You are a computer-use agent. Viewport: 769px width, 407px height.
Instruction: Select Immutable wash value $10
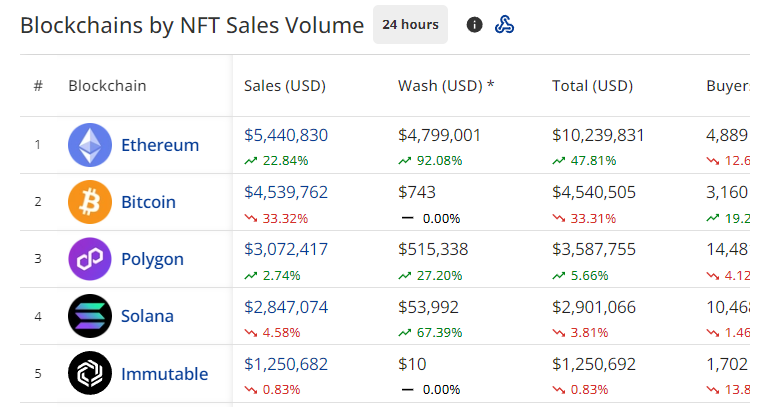pyautogui.click(x=412, y=364)
